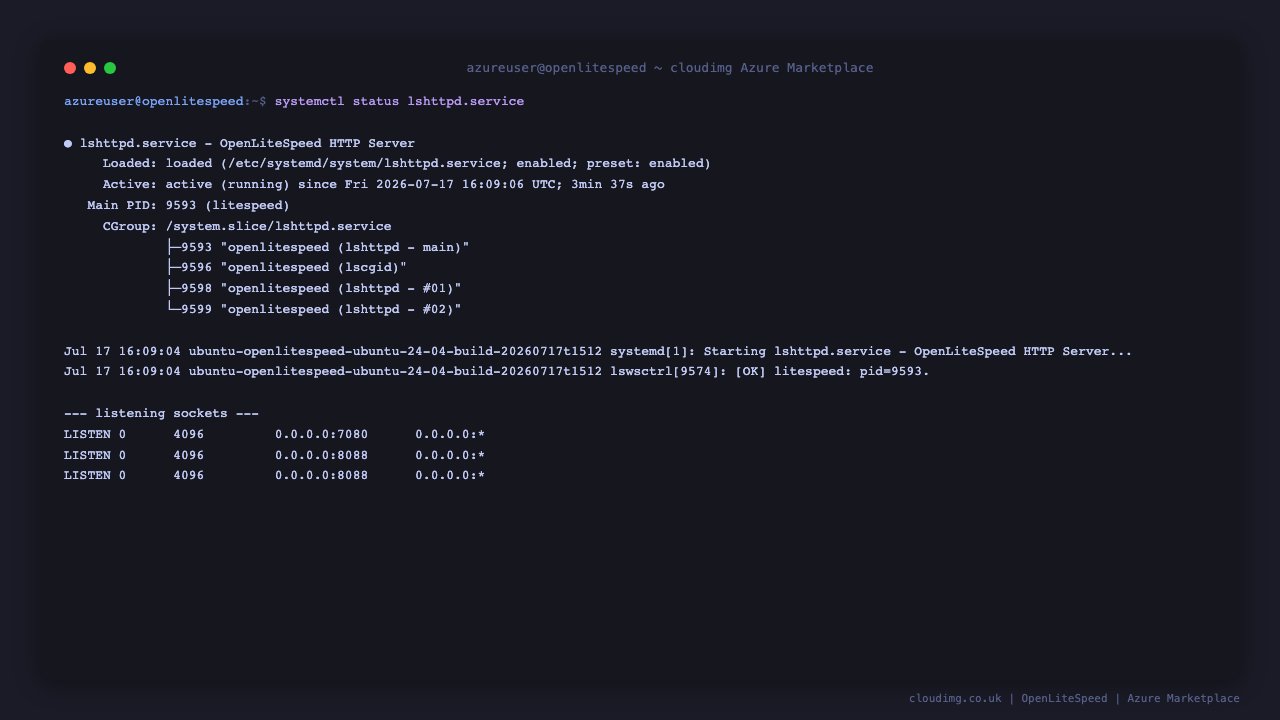Viewport: 1280px width, 720px height.
Task: Select process 9596 lscgid tree entry
Action: click(287, 268)
